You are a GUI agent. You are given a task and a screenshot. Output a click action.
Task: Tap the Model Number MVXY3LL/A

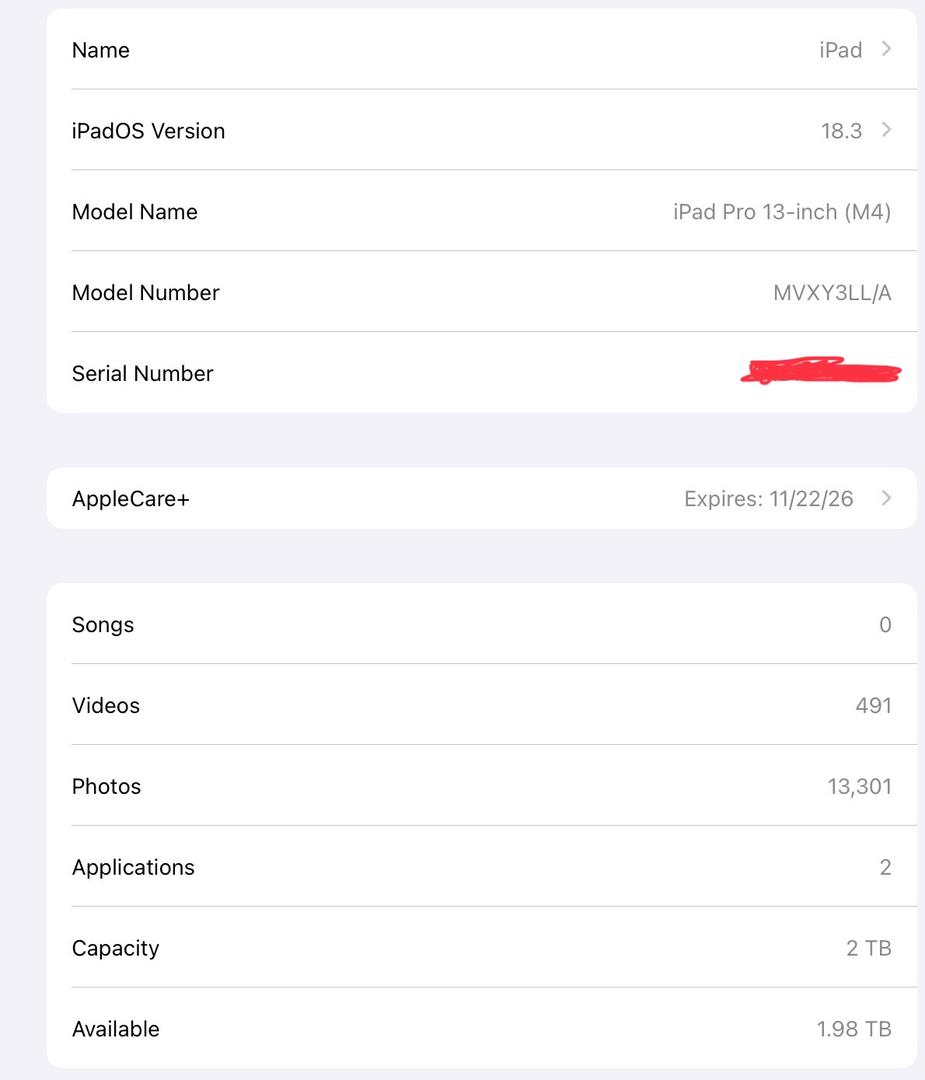point(832,293)
